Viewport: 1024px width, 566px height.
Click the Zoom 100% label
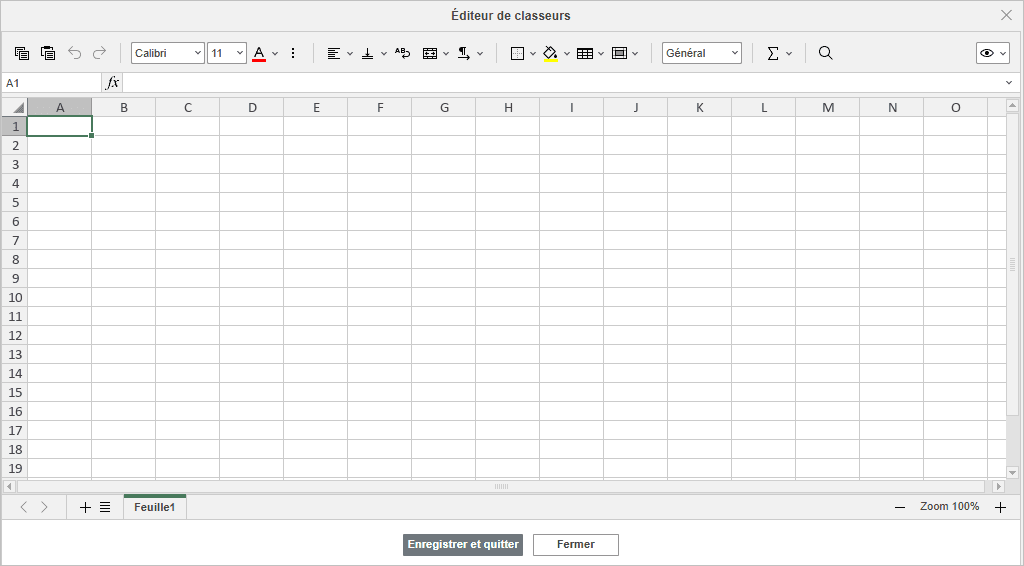[x=950, y=507]
